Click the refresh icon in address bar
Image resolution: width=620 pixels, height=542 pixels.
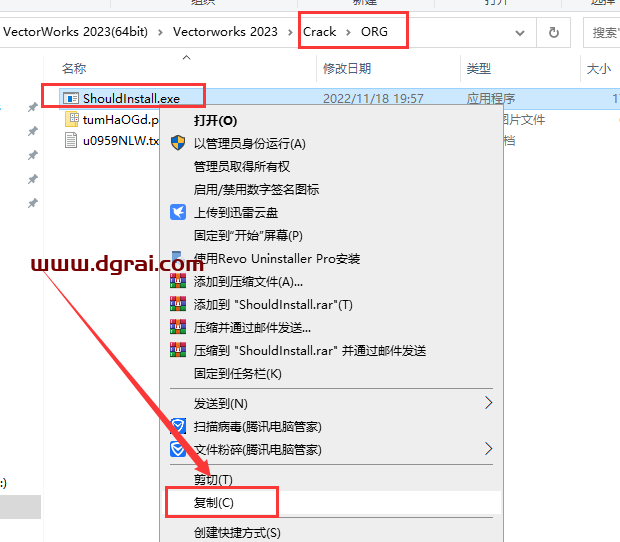pos(554,32)
